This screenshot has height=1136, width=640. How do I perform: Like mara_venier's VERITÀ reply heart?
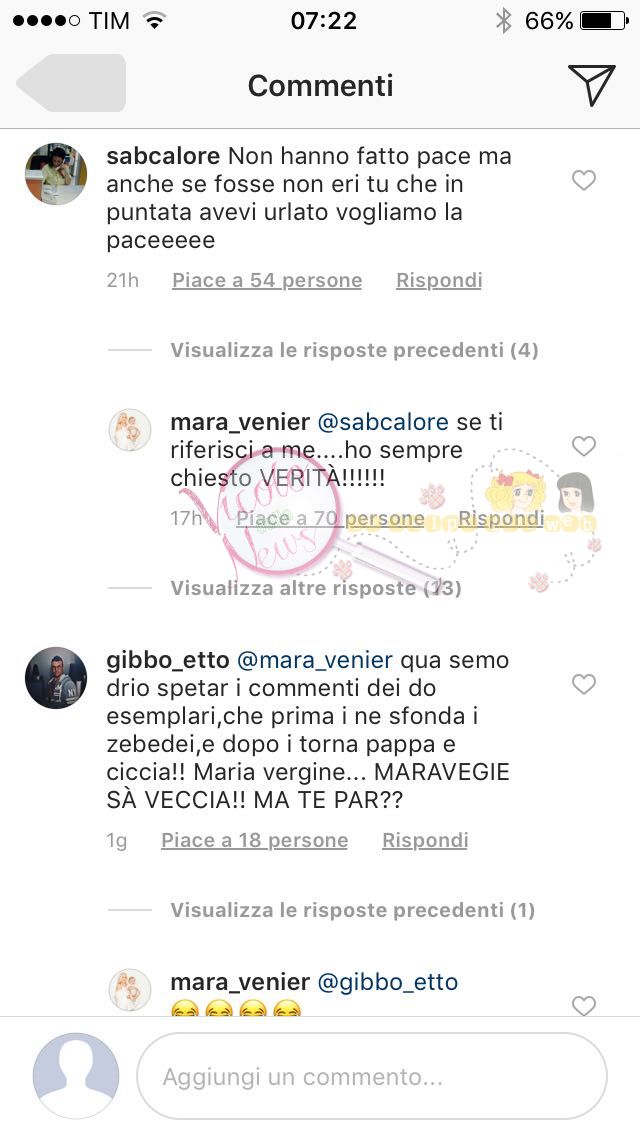pos(583,446)
